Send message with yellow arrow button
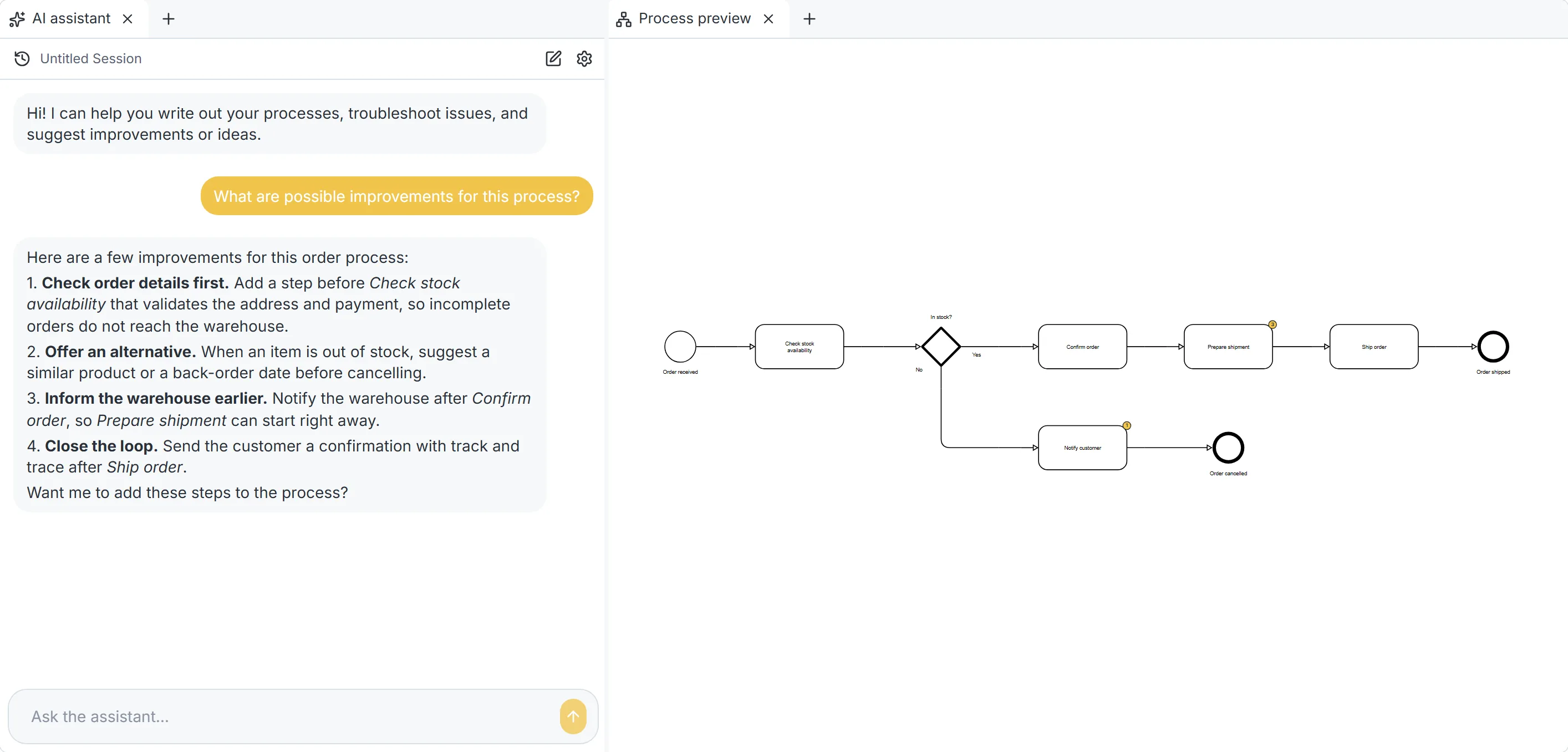Screen dimensions: 1568x752 click(573, 716)
